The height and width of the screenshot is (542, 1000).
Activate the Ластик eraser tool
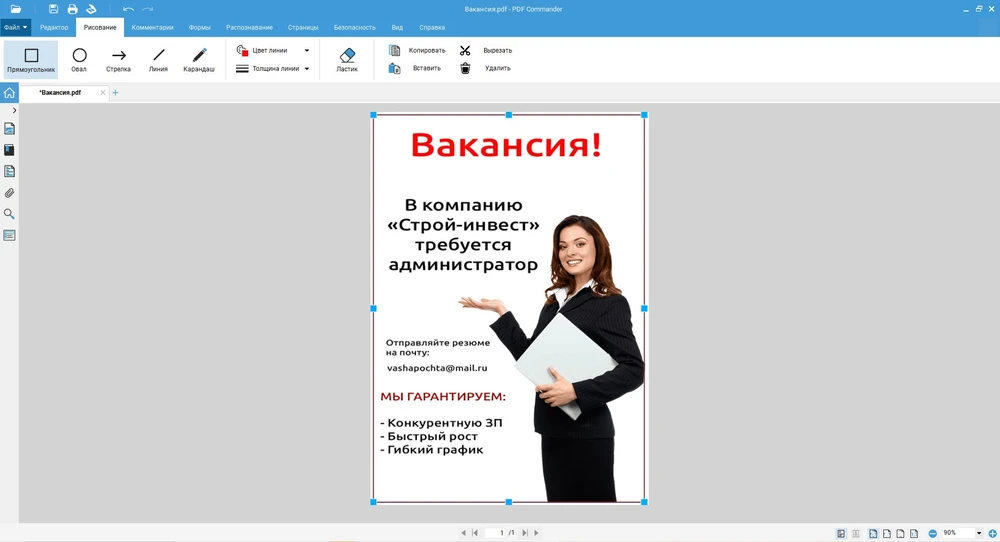pyautogui.click(x=347, y=60)
